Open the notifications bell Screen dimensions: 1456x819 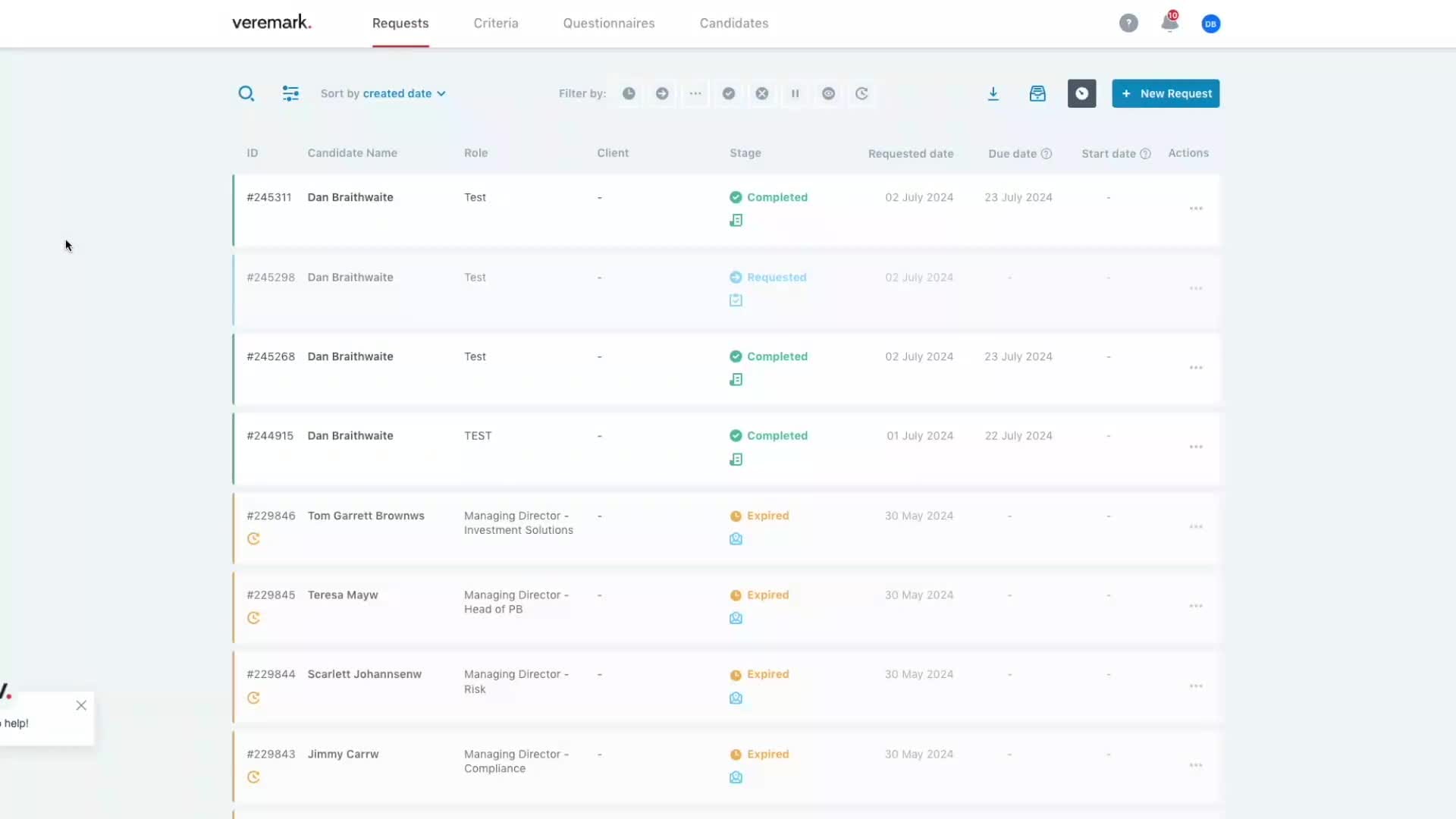(x=1169, y=24)
